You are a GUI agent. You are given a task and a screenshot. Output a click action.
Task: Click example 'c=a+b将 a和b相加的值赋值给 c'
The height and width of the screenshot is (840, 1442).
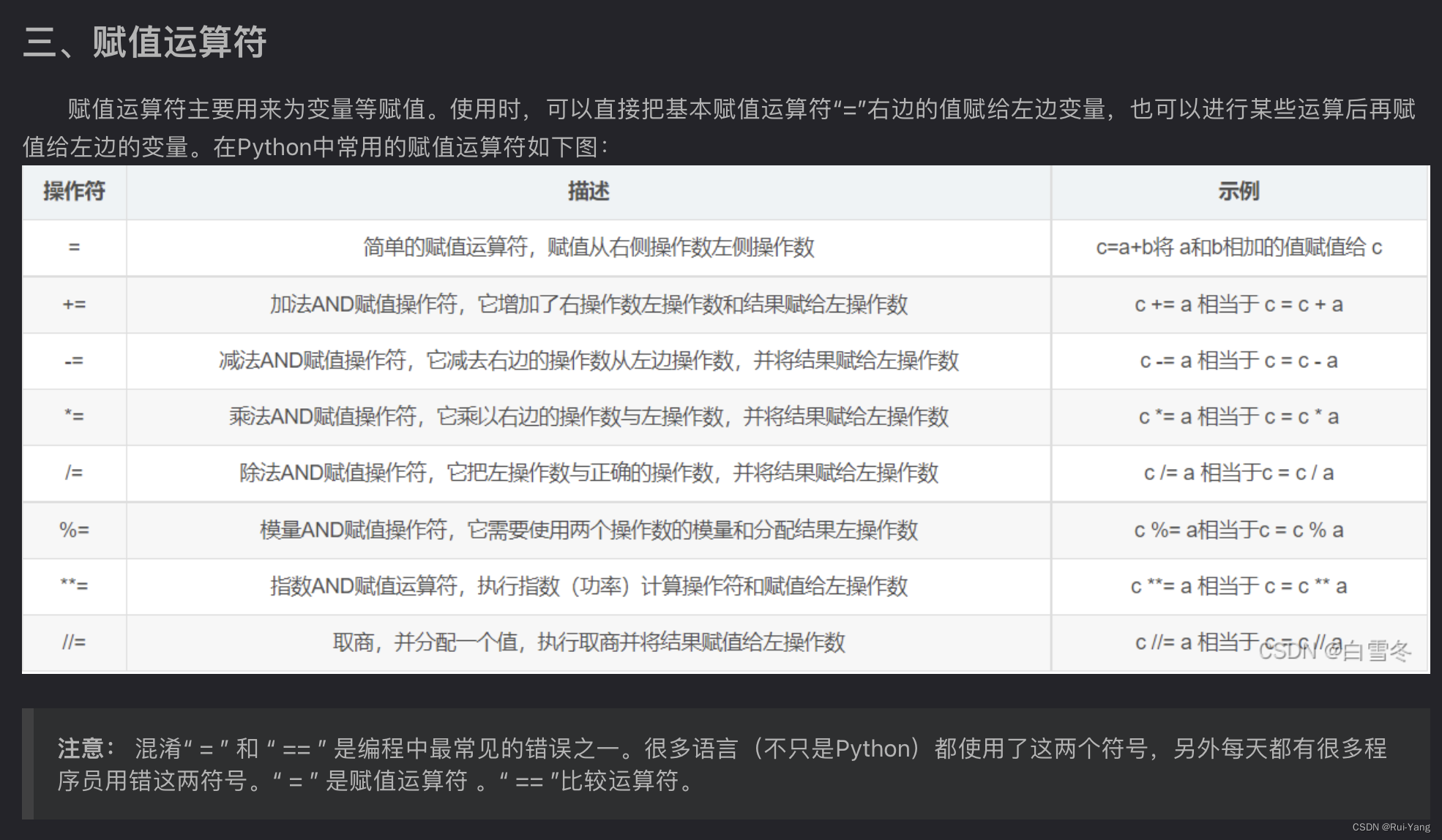click(x=1239, y=247)
